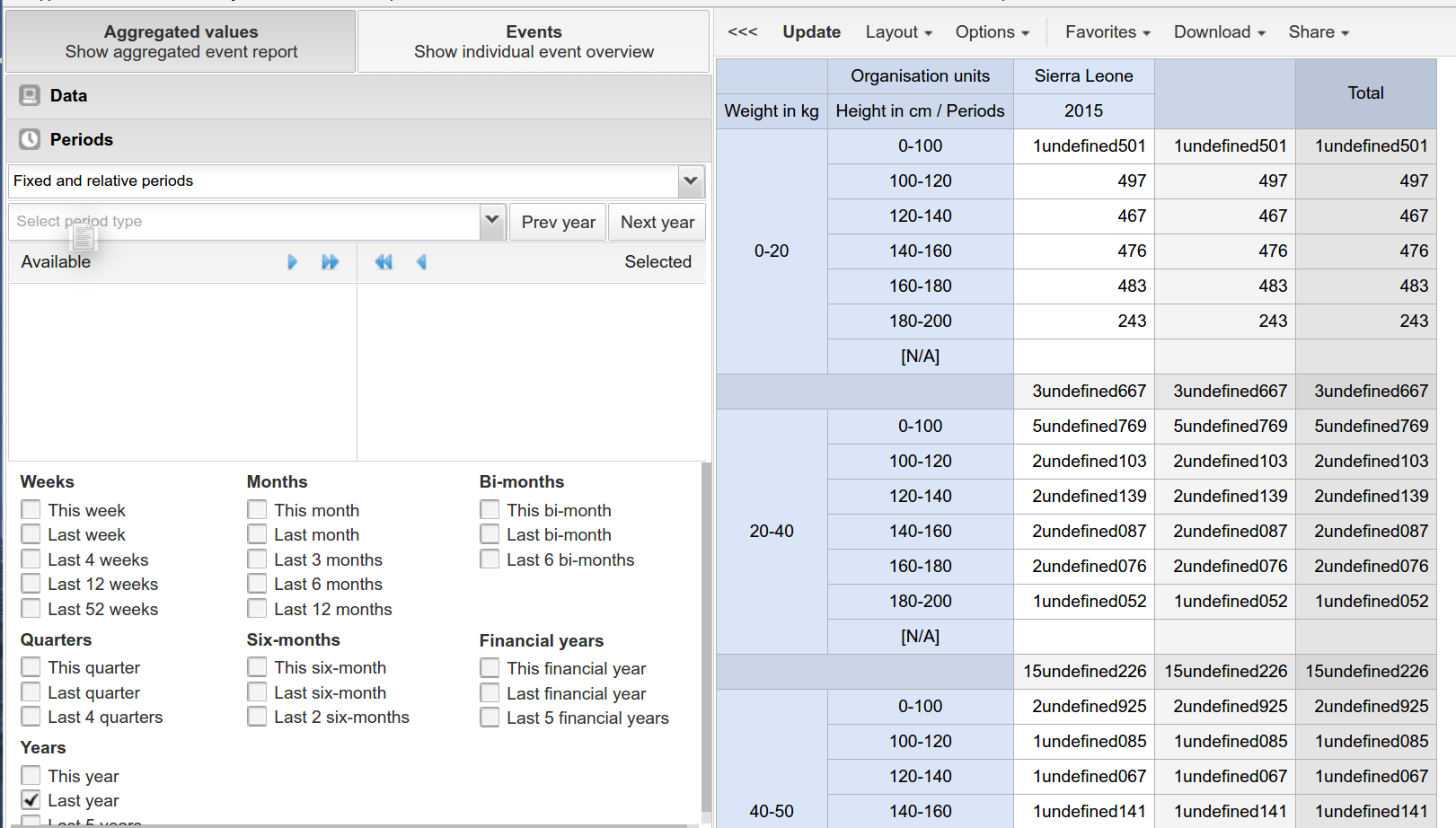Click the Prev year button
Image resolution: width=1456 pixels, height=828 pixels.
point(558,222)
